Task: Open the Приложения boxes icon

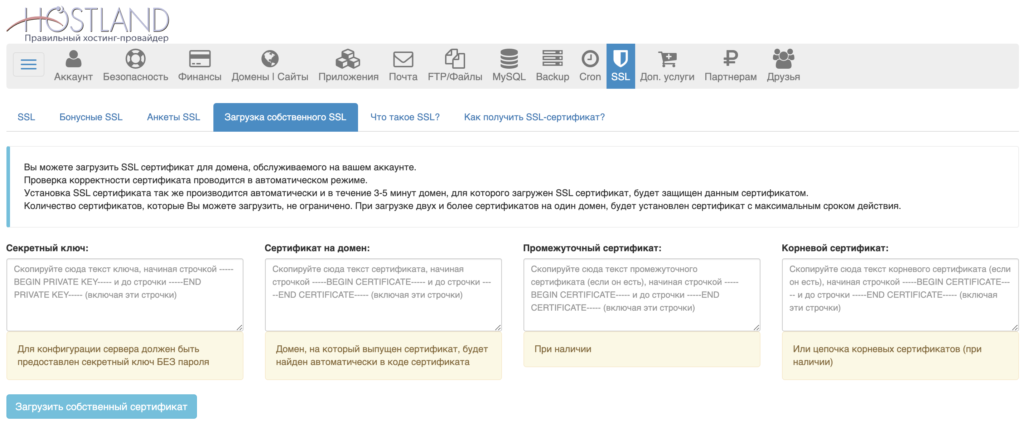Action: pyautogui.click(x=348, y=59)
